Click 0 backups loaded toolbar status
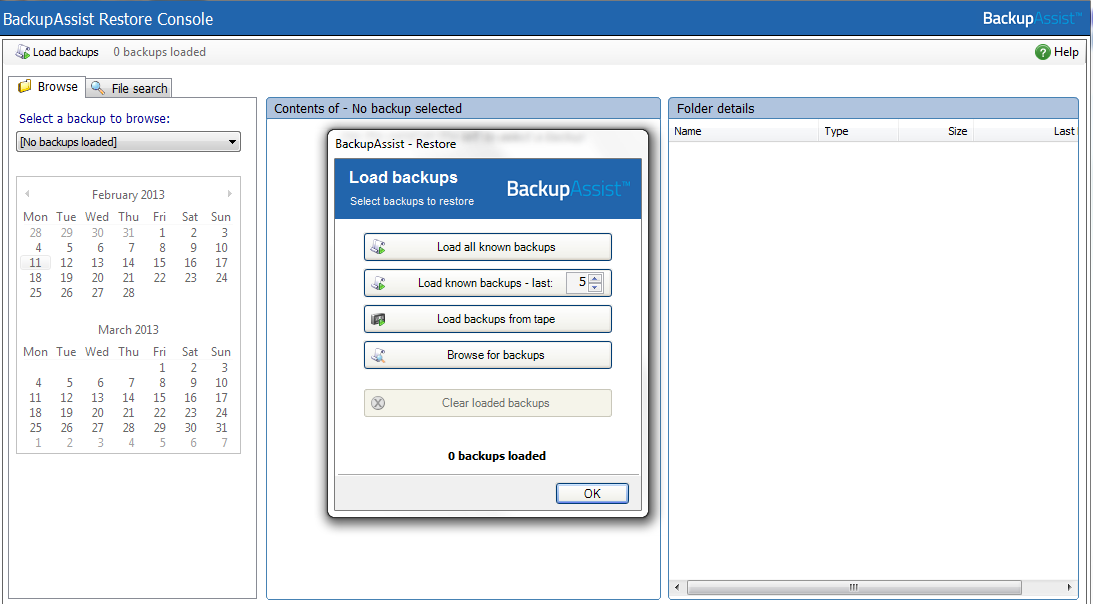1093x604 pixels. [160, 52]
